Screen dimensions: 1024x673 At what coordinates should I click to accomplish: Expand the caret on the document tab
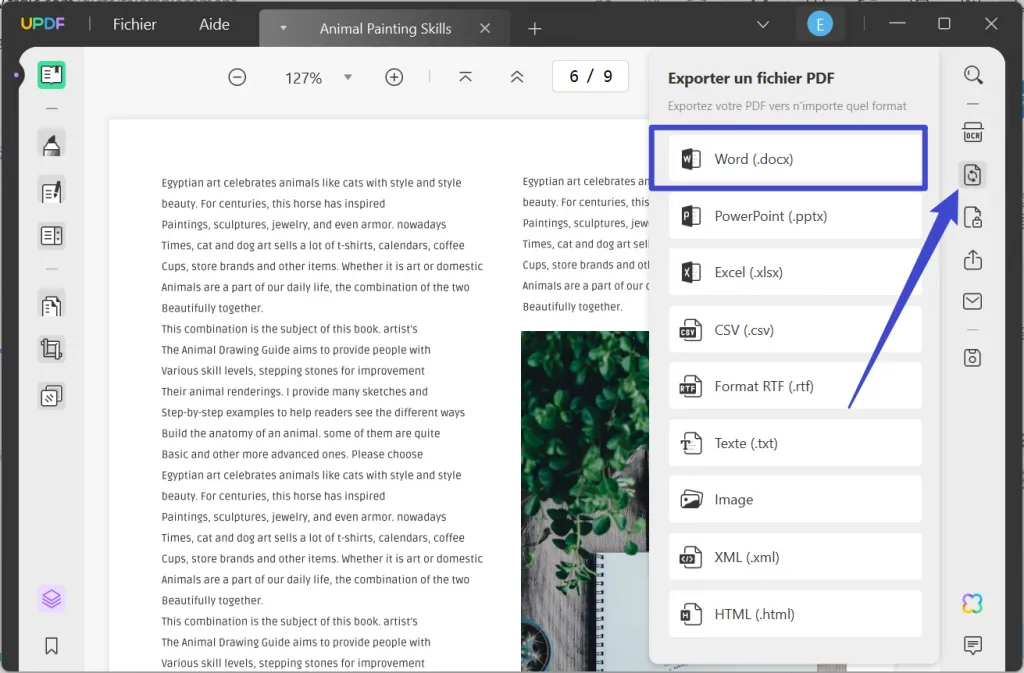click(283, 28)
